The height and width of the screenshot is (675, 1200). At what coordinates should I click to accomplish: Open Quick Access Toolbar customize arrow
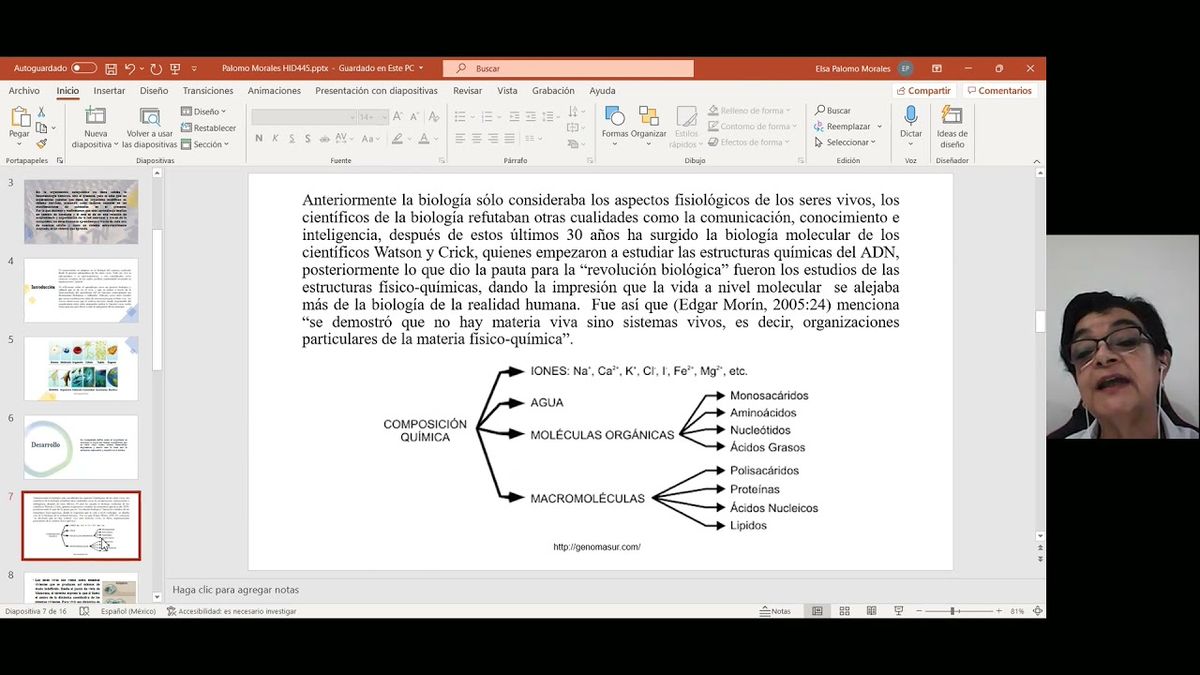(194, 68)
